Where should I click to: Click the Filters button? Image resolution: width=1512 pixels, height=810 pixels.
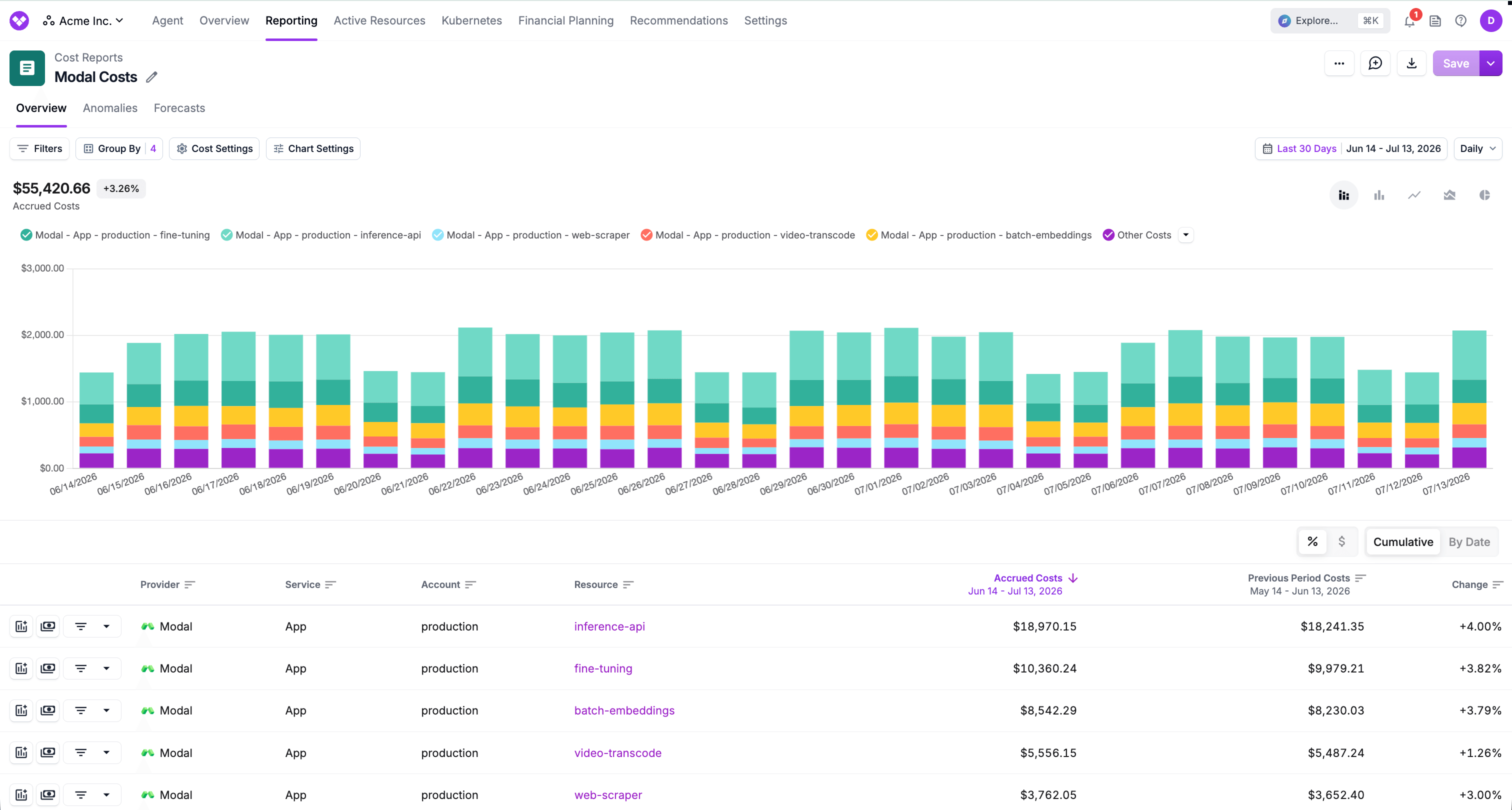click(39, 148)
